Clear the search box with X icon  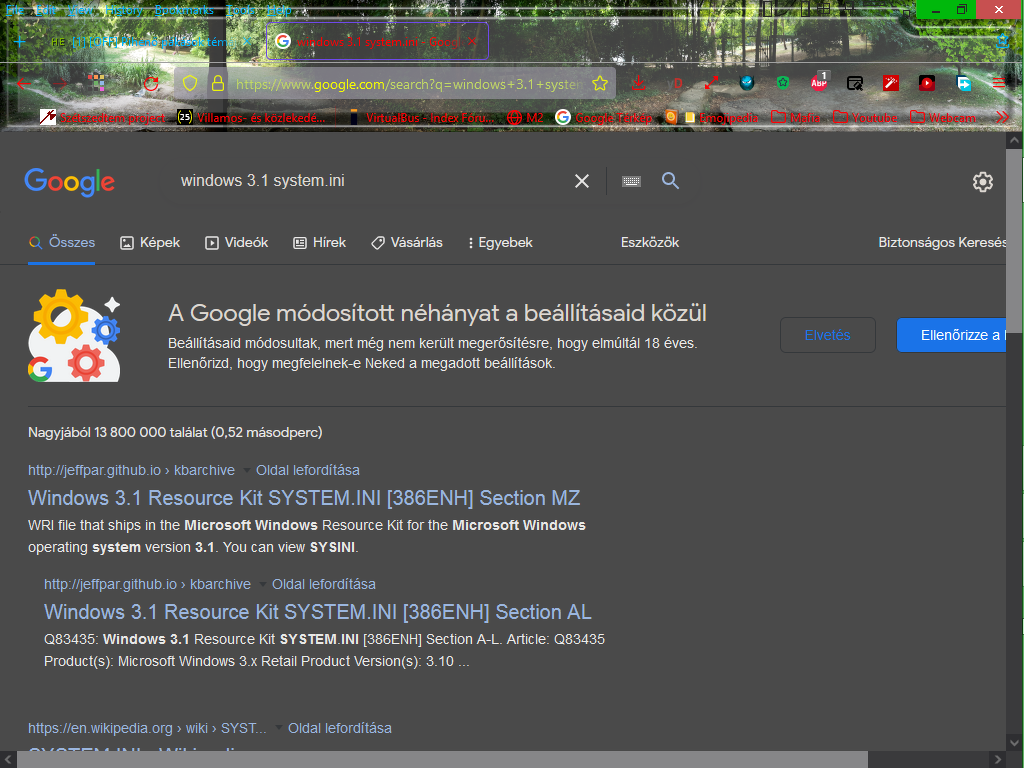[x=581, y=181]
